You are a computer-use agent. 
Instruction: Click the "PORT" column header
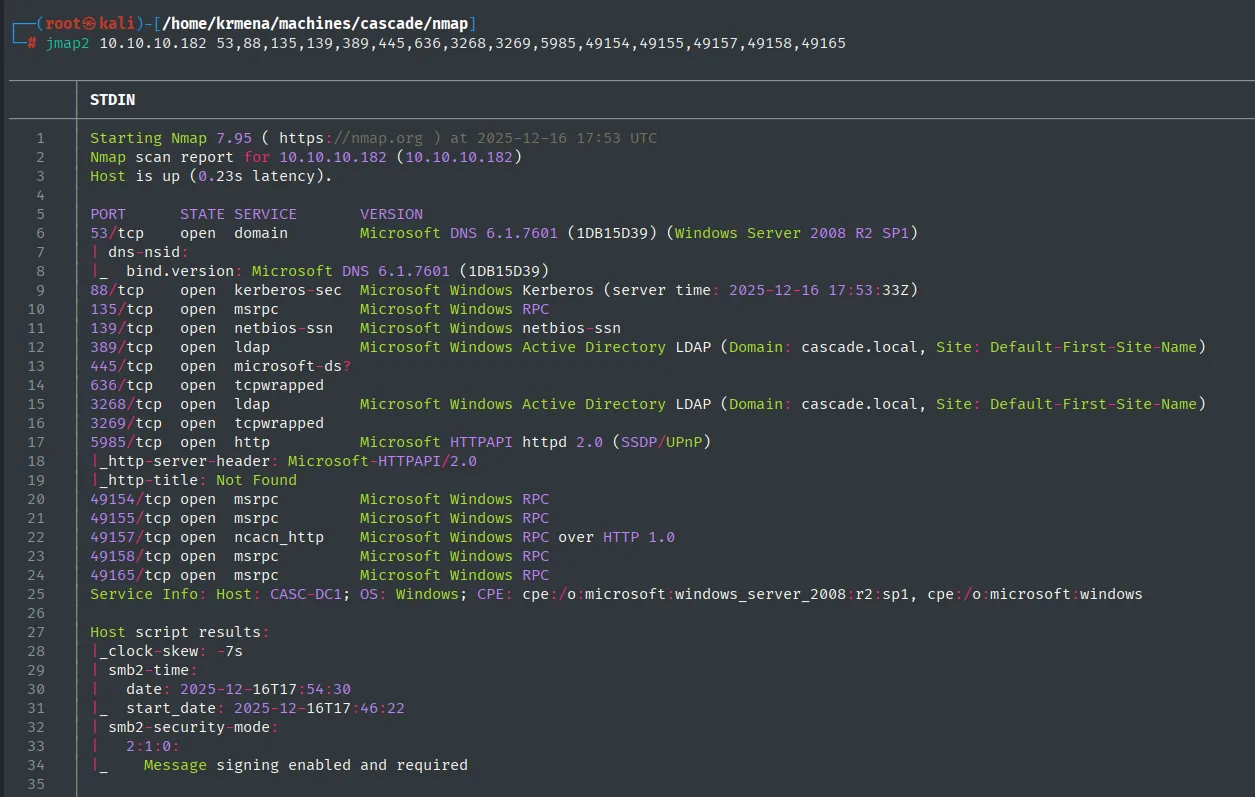(108, 214)
